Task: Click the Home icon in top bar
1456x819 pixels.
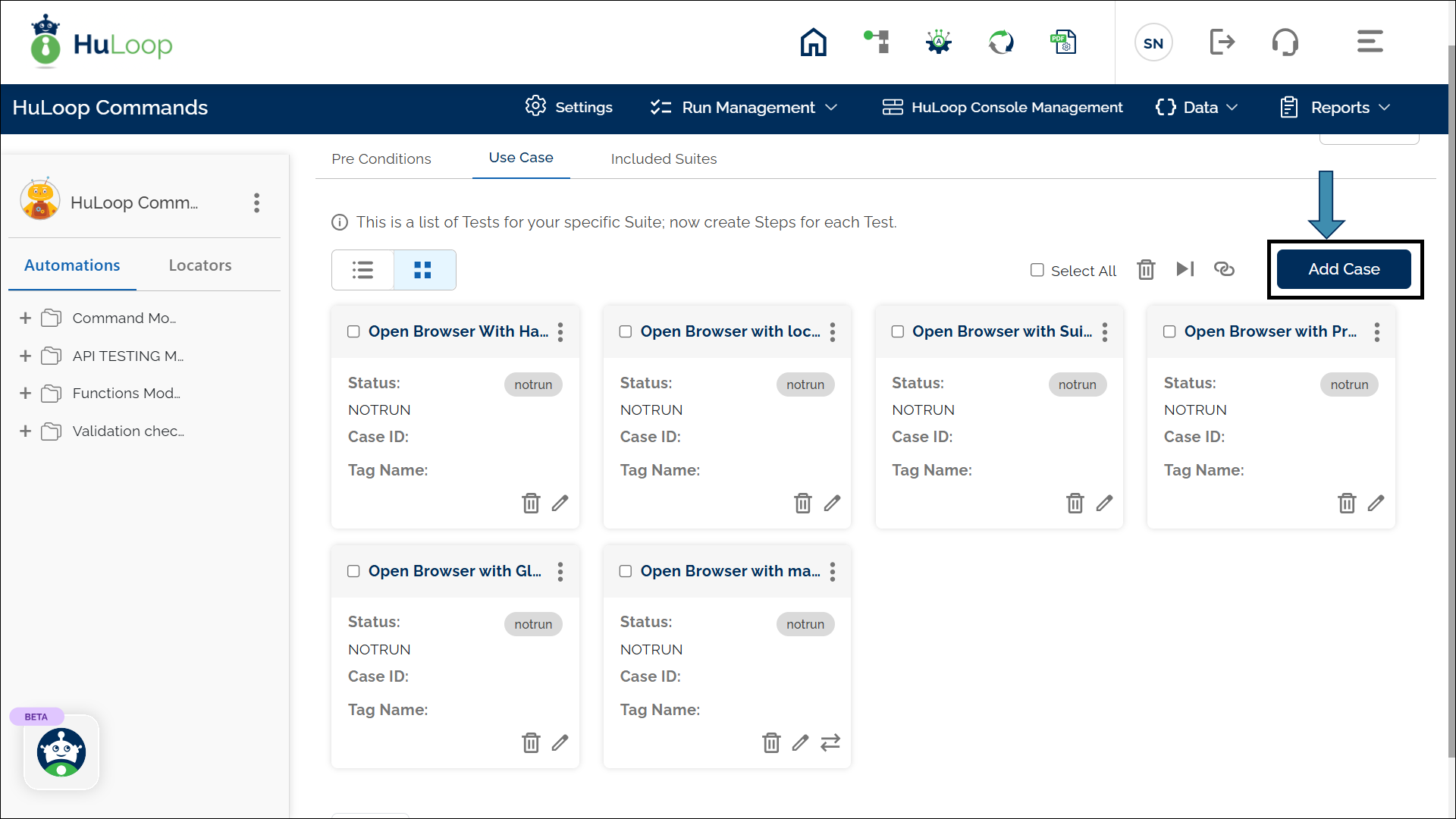Action: pos(813,42)
